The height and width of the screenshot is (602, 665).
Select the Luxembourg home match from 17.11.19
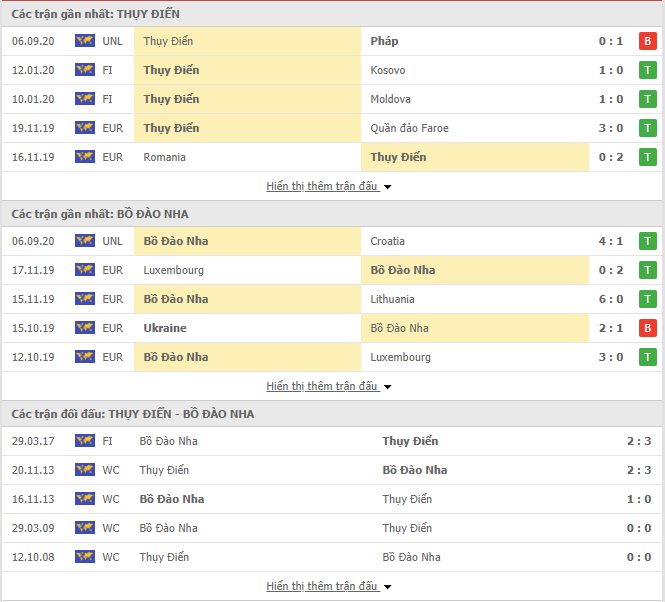click(x=173, y=270)
